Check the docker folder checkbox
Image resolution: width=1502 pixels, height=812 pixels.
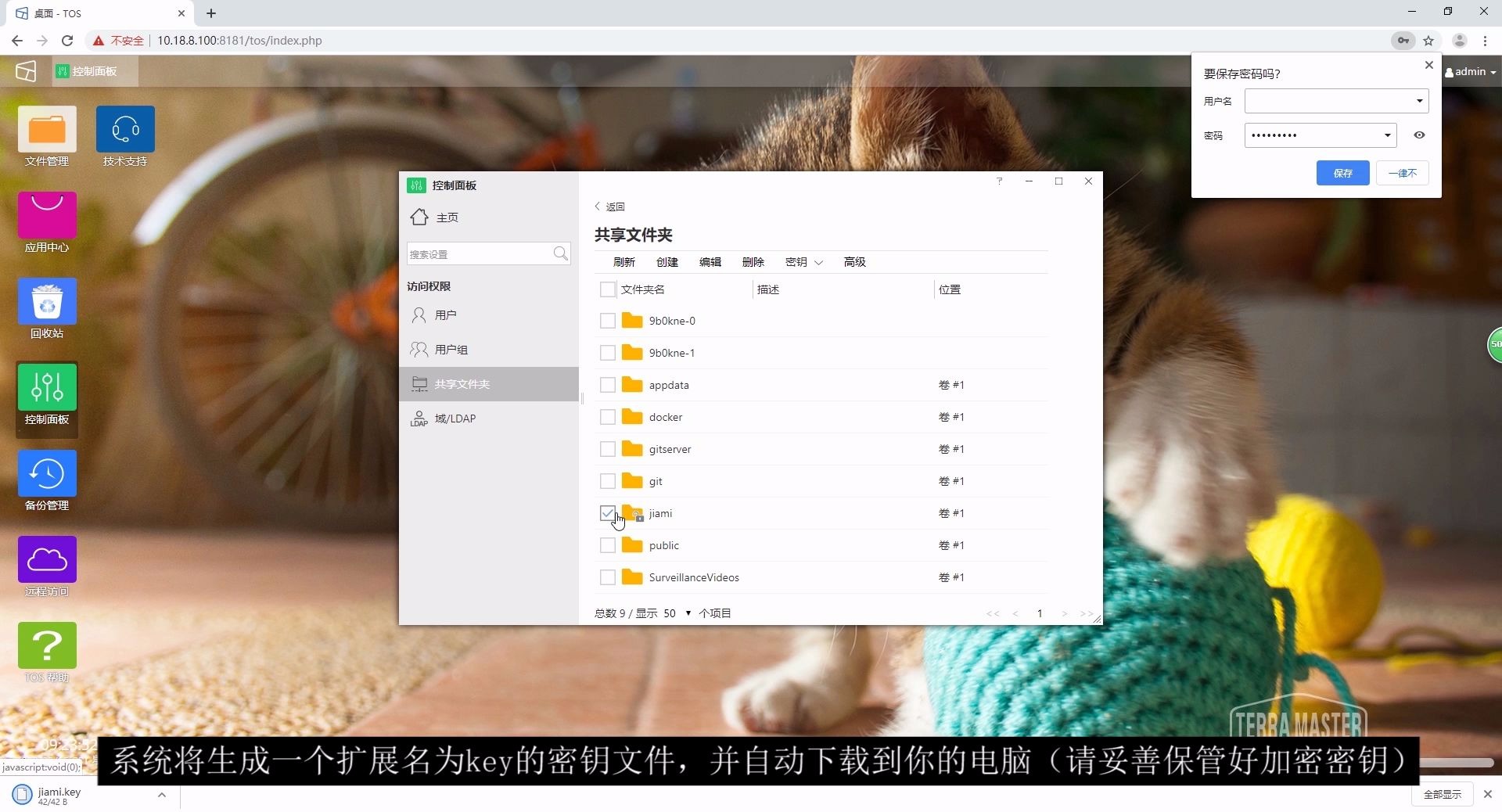point(608,417)
